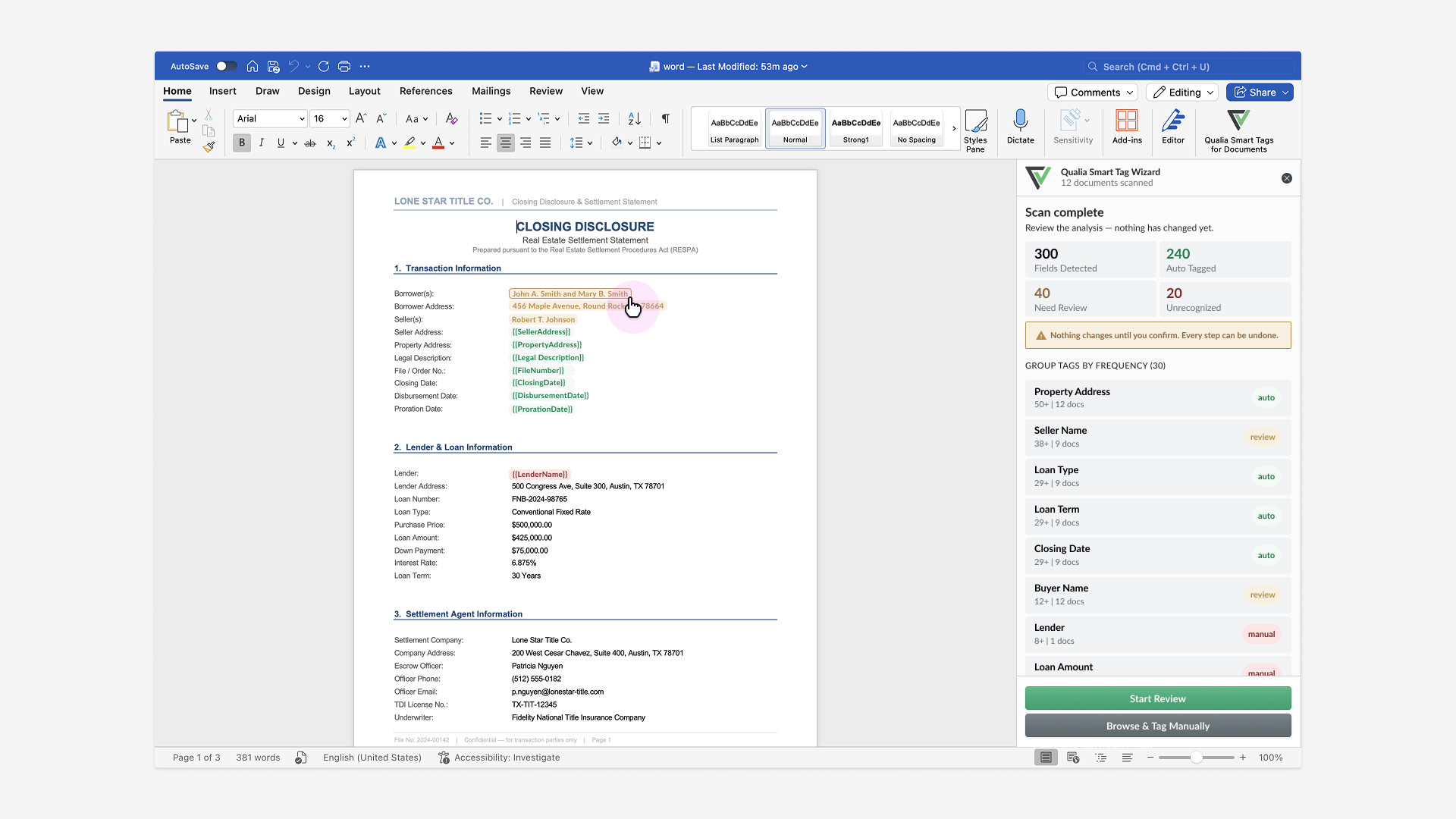Increase font size with the large A icon
Image resolution: width=1456 pixels, height=819 pixels.
361,118
